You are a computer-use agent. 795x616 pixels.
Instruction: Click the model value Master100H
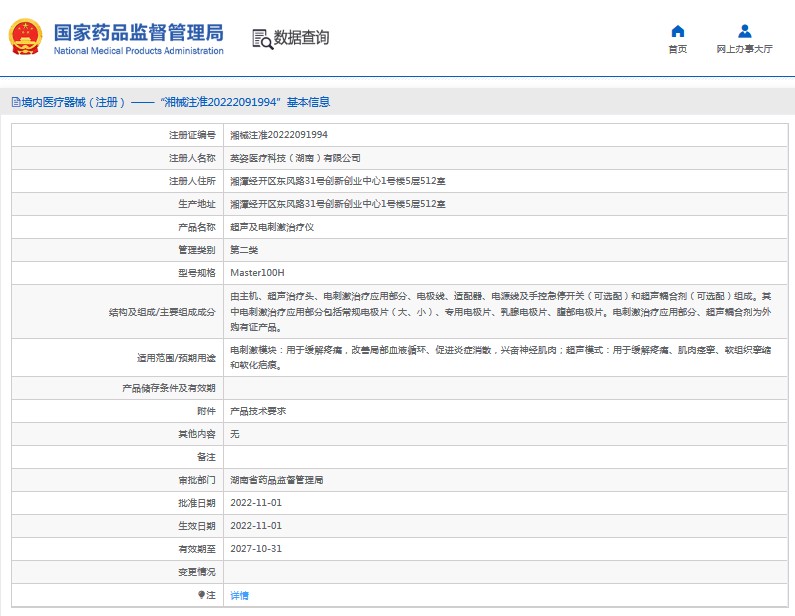click(x=257, y=272)
